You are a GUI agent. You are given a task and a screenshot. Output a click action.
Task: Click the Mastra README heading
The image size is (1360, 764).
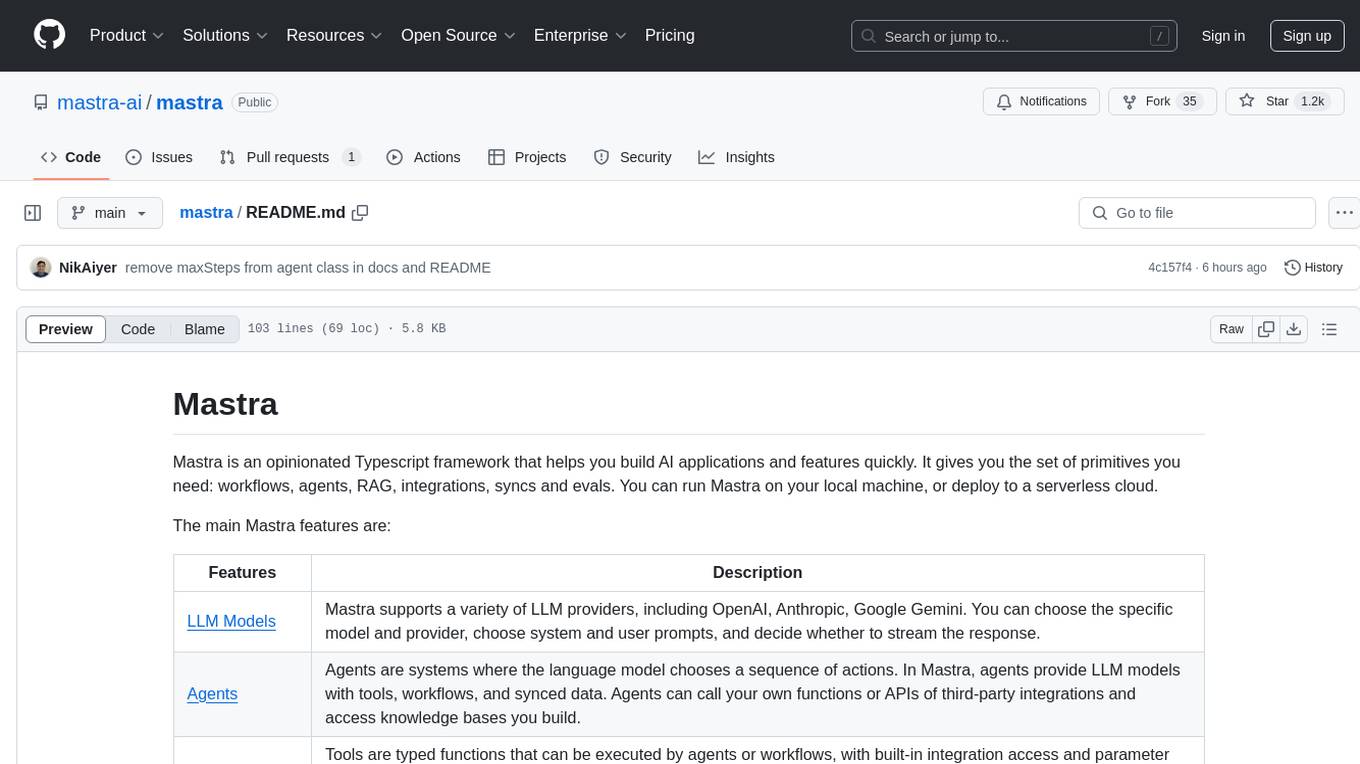coord(225,404)
